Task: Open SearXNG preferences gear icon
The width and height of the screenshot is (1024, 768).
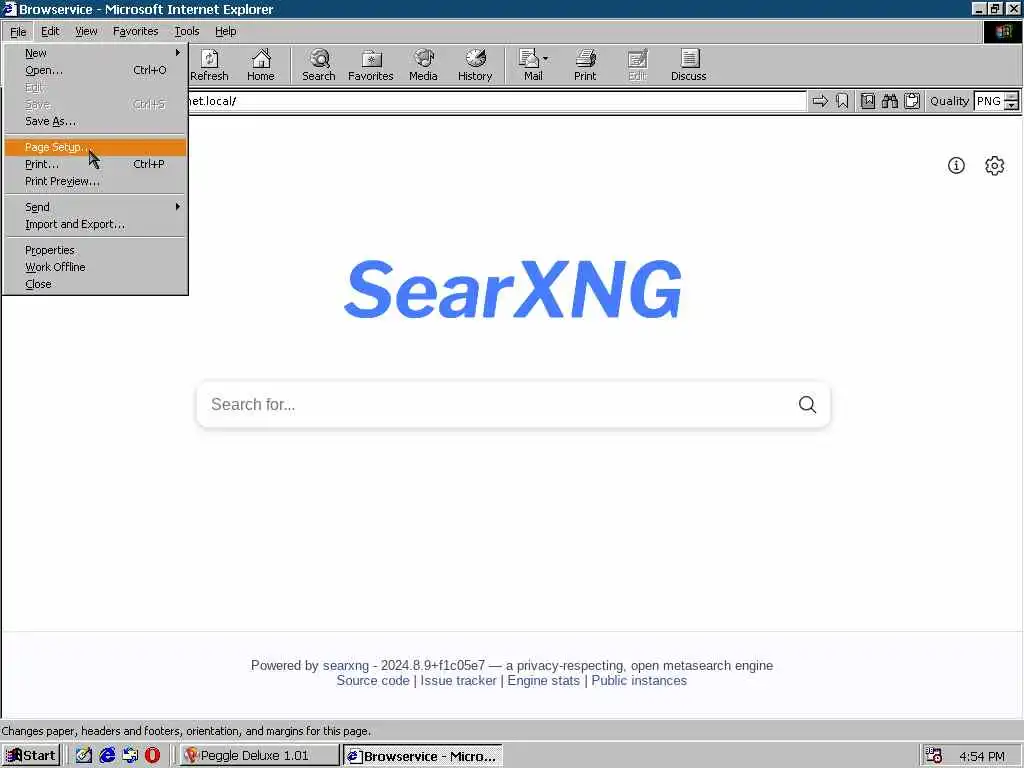Action: coord(994,165)
